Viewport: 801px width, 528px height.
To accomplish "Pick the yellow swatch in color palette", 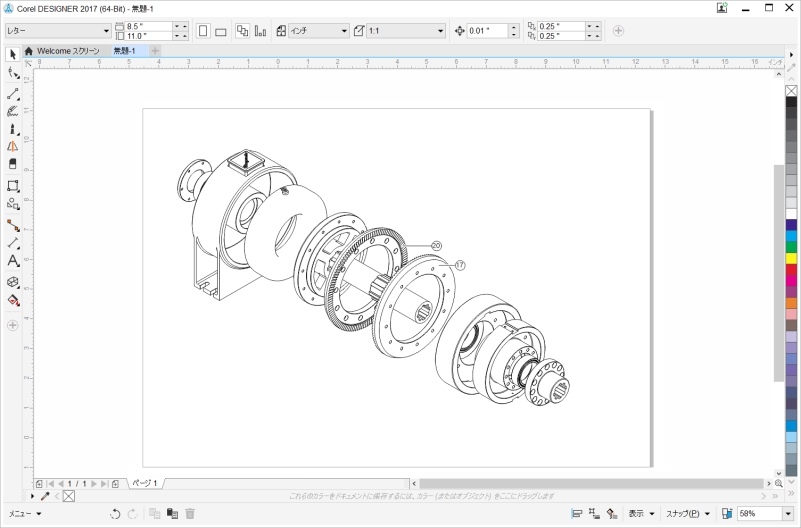I will [x=791, y=258].
